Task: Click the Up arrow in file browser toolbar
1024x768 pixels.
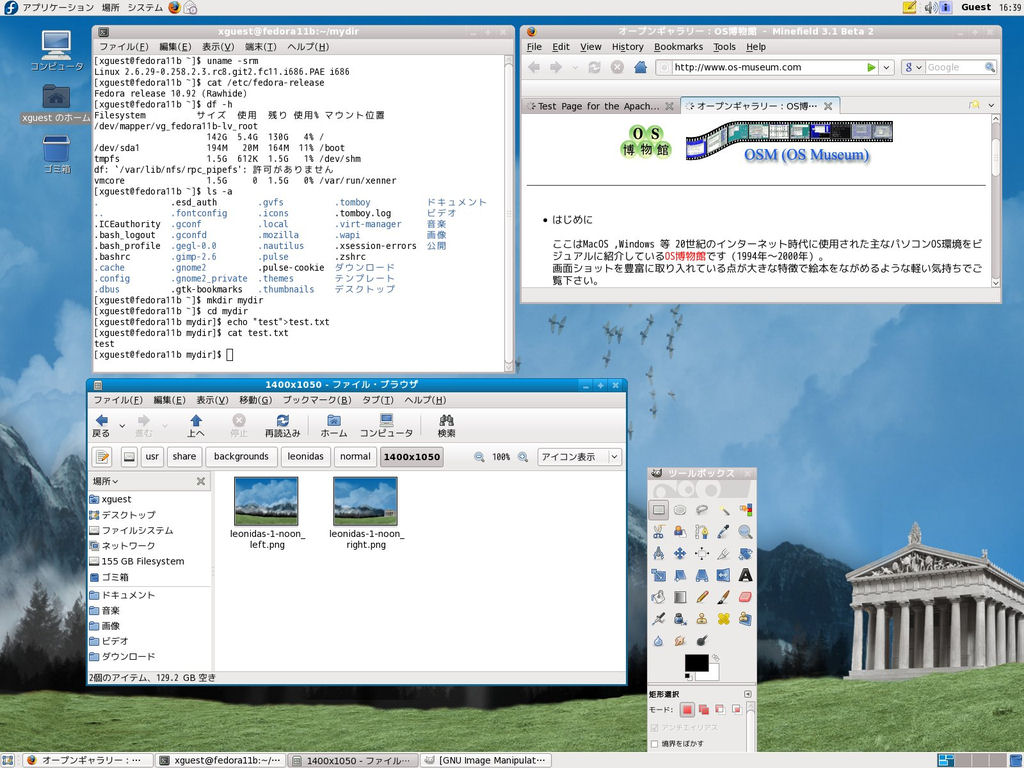Action: pos(196,425)
